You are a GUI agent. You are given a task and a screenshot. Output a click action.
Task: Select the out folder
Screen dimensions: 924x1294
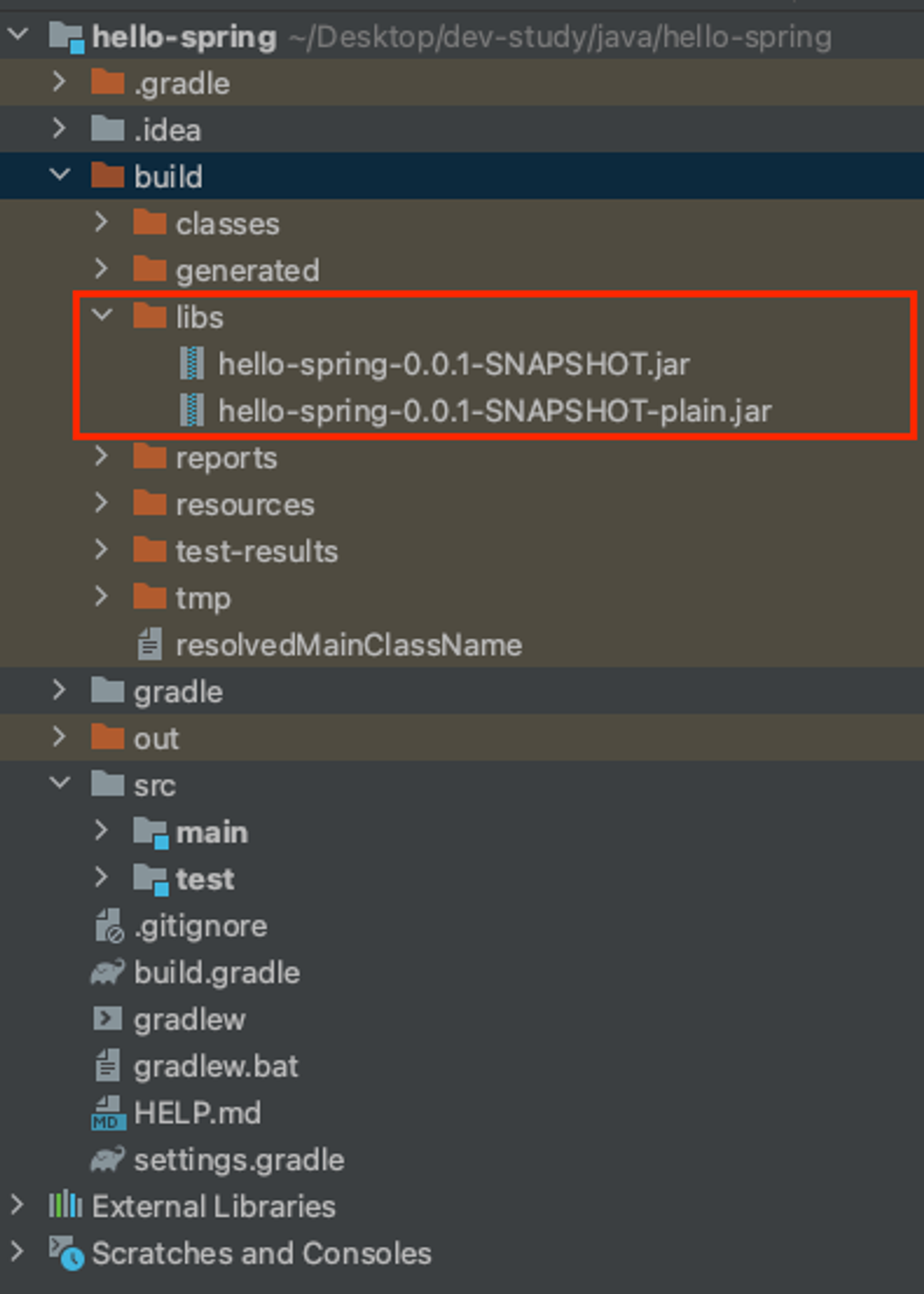(x=156, y=739)
